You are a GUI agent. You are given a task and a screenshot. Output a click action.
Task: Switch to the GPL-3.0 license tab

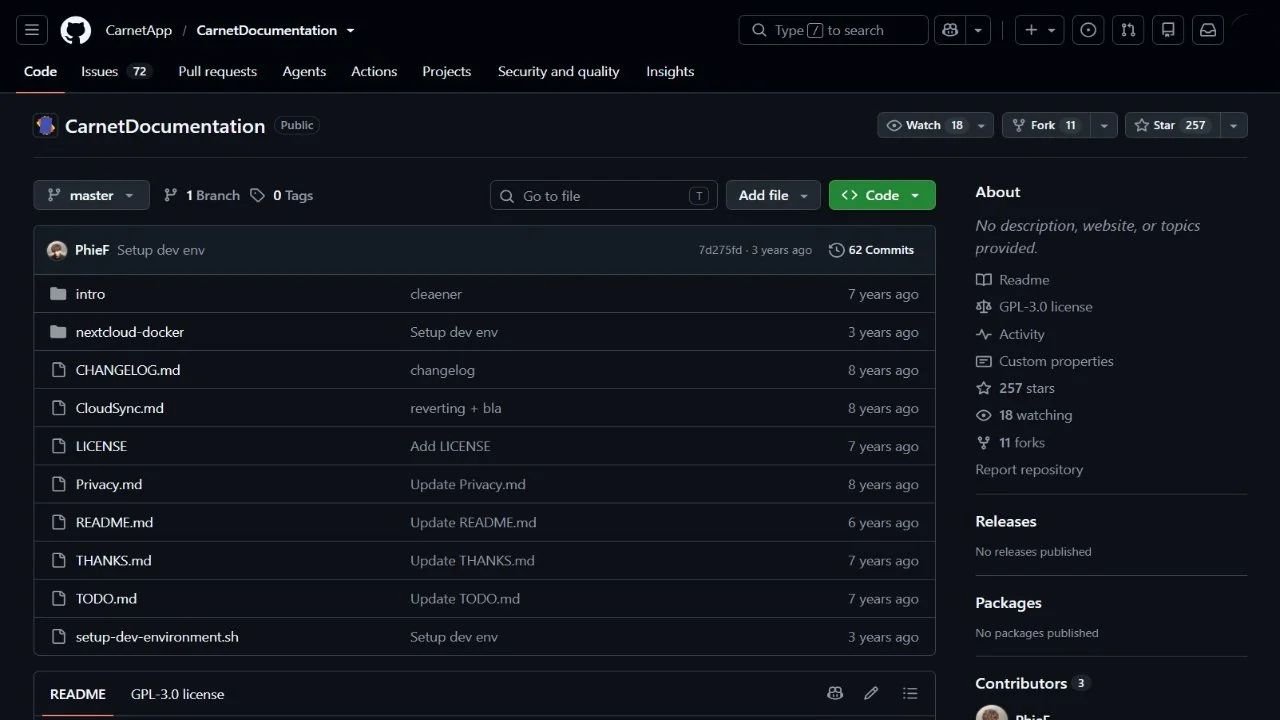coord(177,694)
